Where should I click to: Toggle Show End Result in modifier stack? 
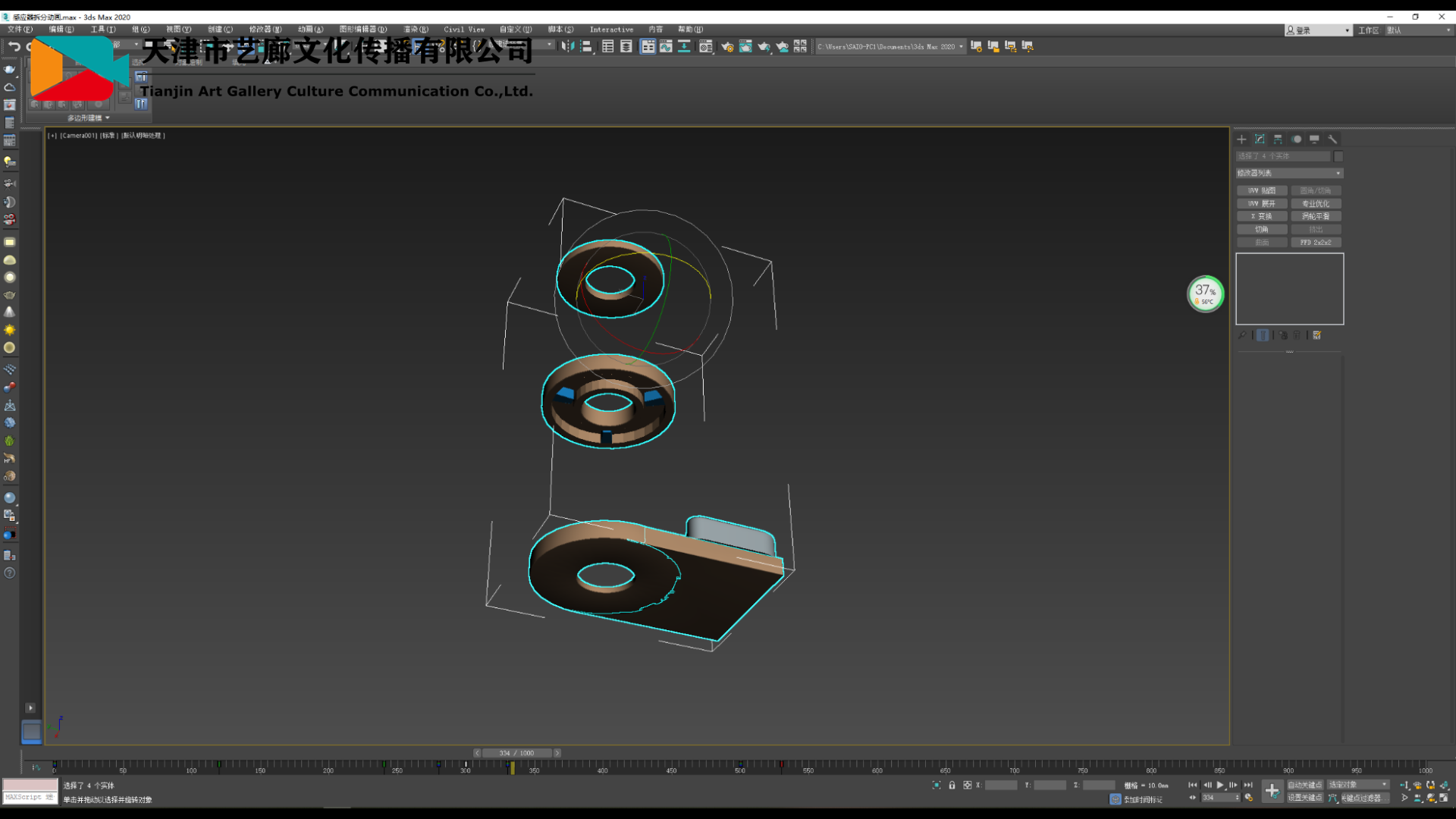coord(1263,335)
